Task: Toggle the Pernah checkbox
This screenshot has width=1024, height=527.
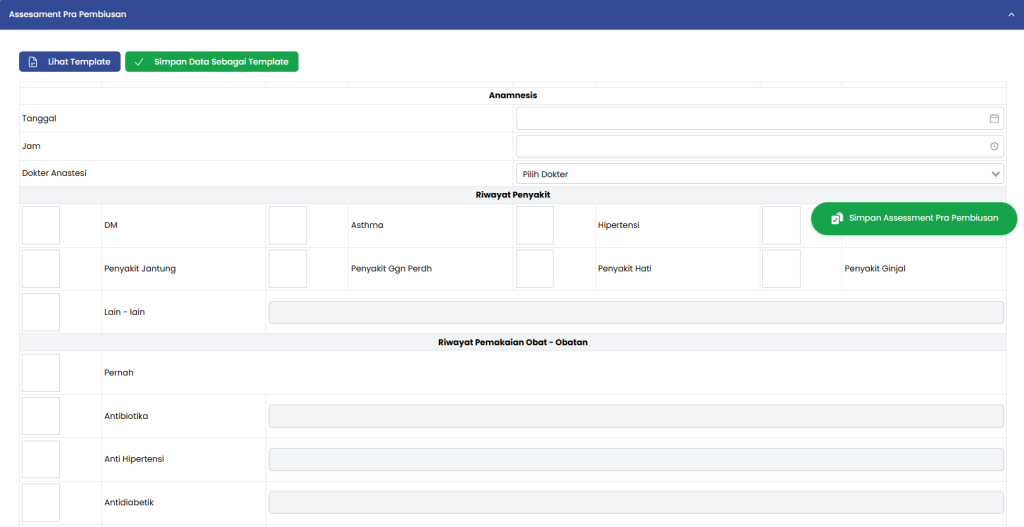Action: click(41, 373)
